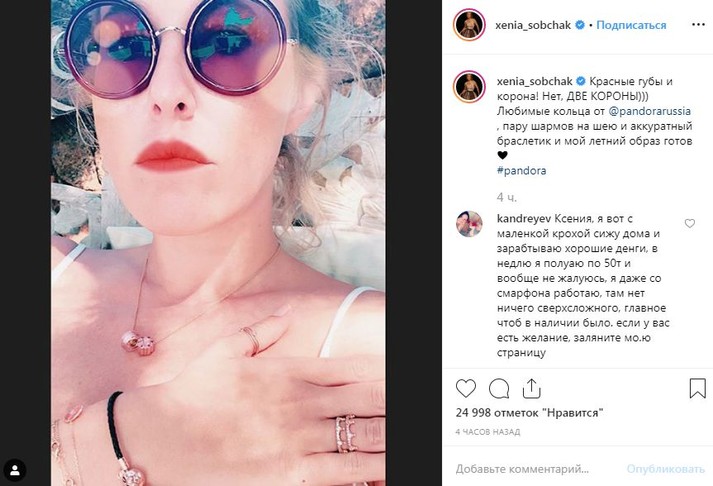Screen dimensions: 713x486
Task: Like the post with the heart icon
Action: [x=466, y=389]
